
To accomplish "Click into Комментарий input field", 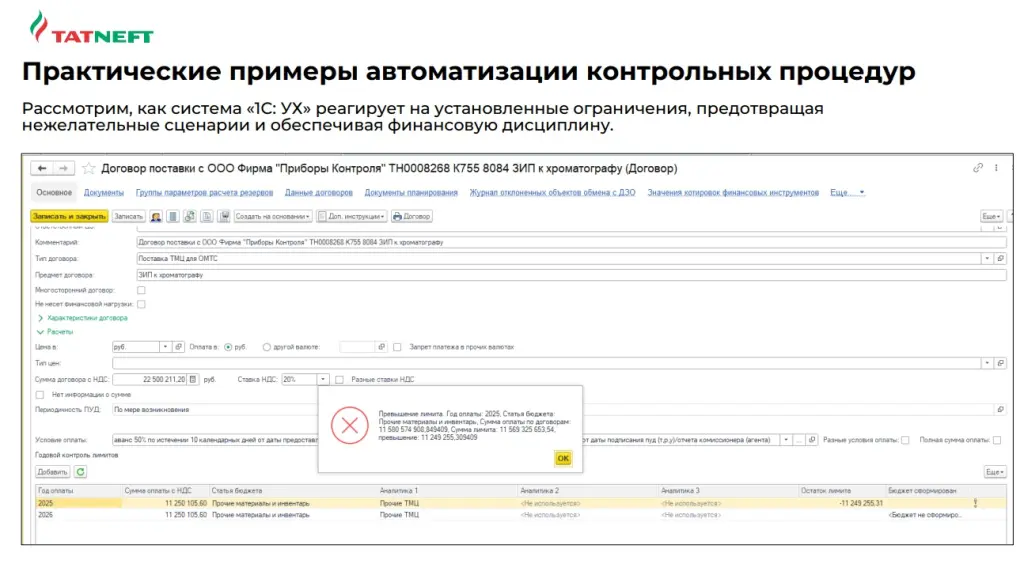I will point(571,242).
